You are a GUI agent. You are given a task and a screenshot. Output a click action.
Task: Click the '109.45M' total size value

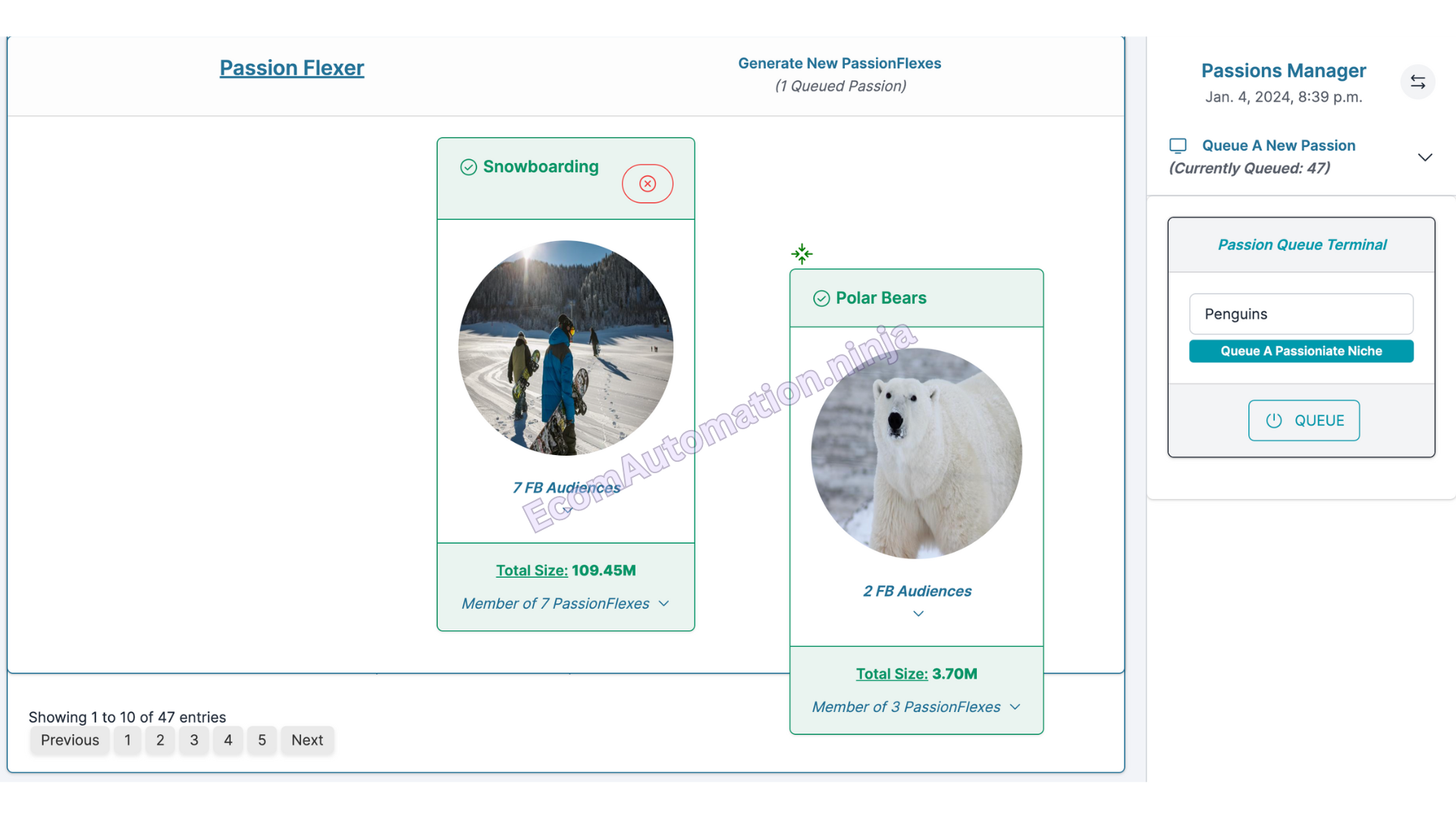pyautogui.click(x=604, y=570)
